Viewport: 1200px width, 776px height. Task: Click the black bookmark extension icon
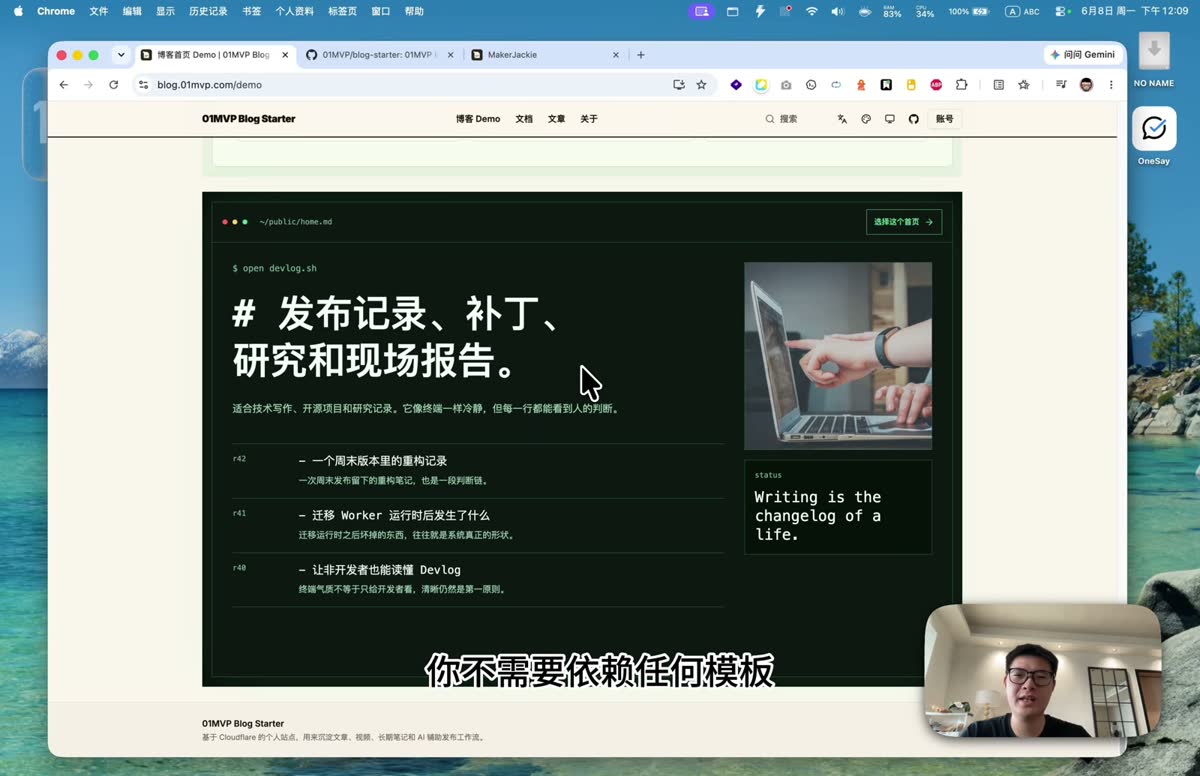(x=886, y=85)
